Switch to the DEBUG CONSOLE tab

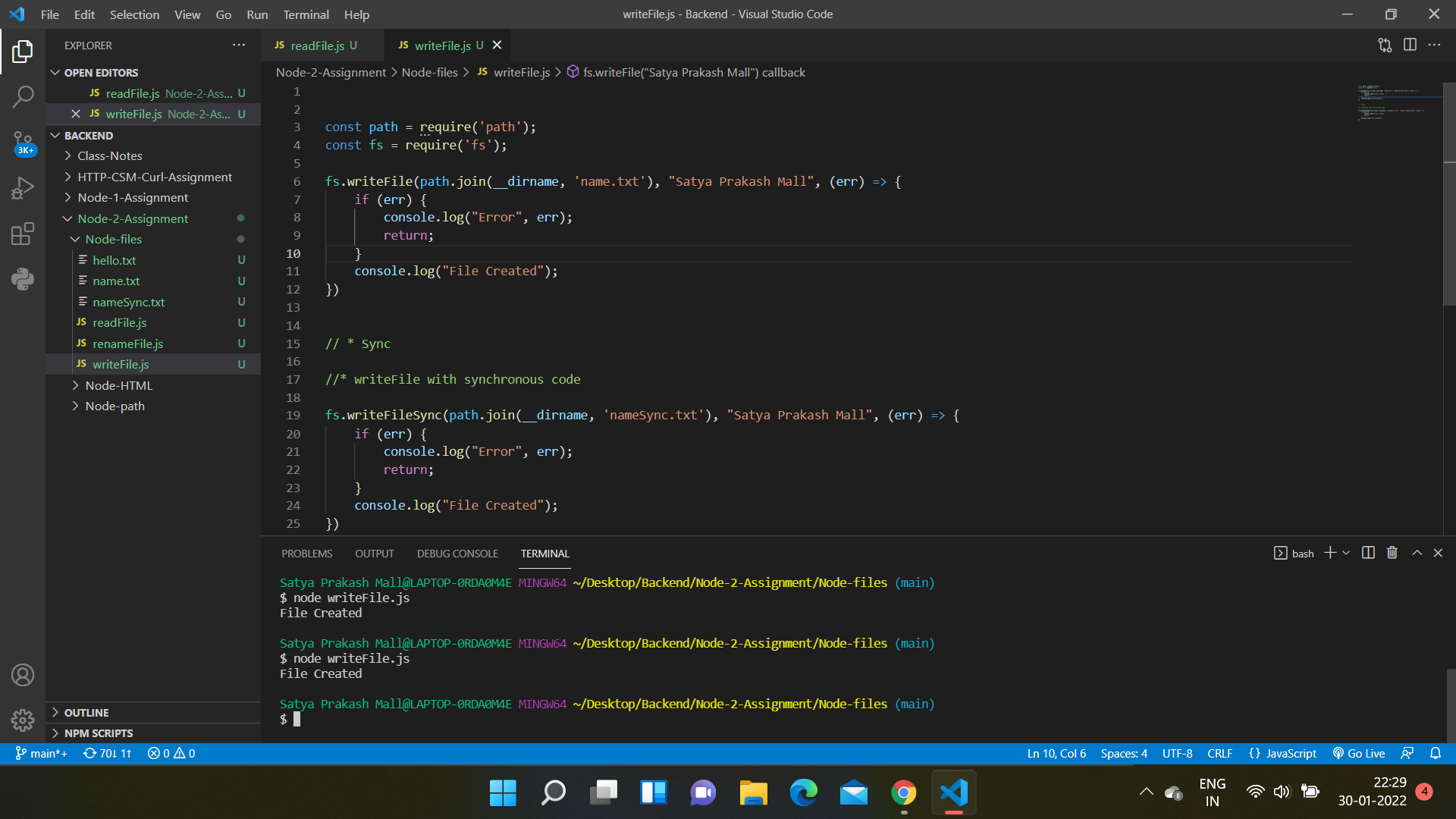(x=457, y=554)
